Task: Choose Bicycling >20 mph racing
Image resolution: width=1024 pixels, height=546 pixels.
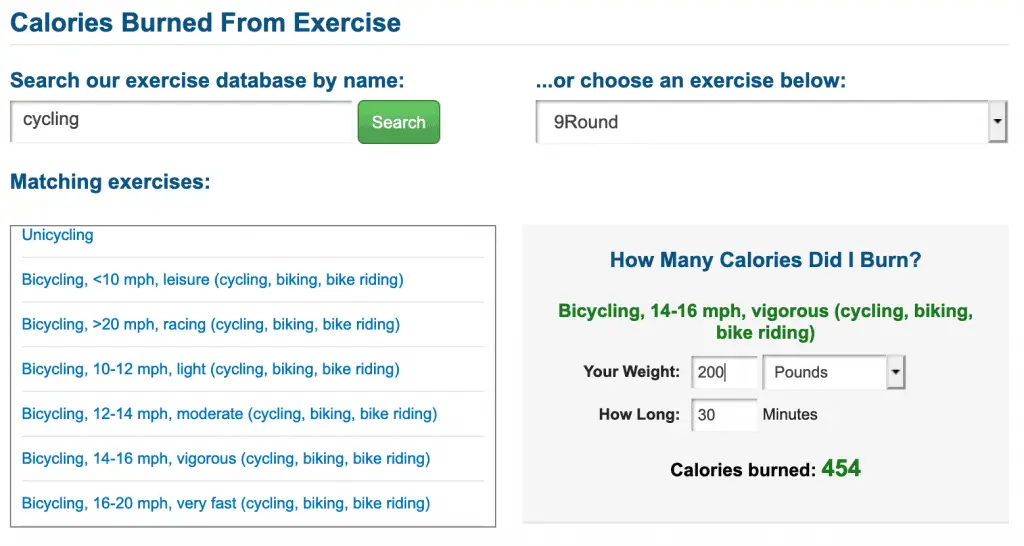Action: point(210,325)
